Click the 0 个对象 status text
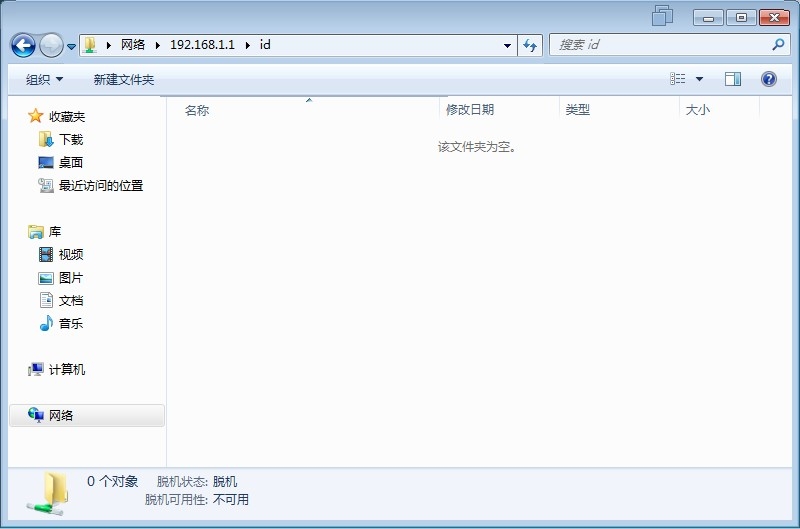Viewport: 800px width, 529px height. click(x=112, y=481)
